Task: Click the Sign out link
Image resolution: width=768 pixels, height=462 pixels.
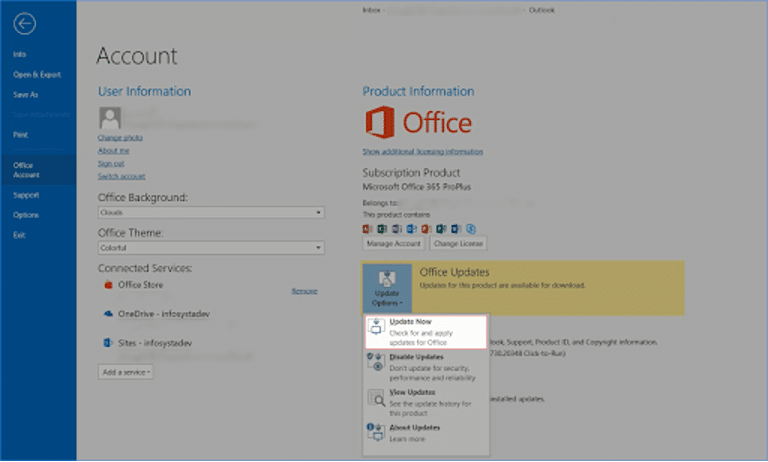Action: coord(111,164)
